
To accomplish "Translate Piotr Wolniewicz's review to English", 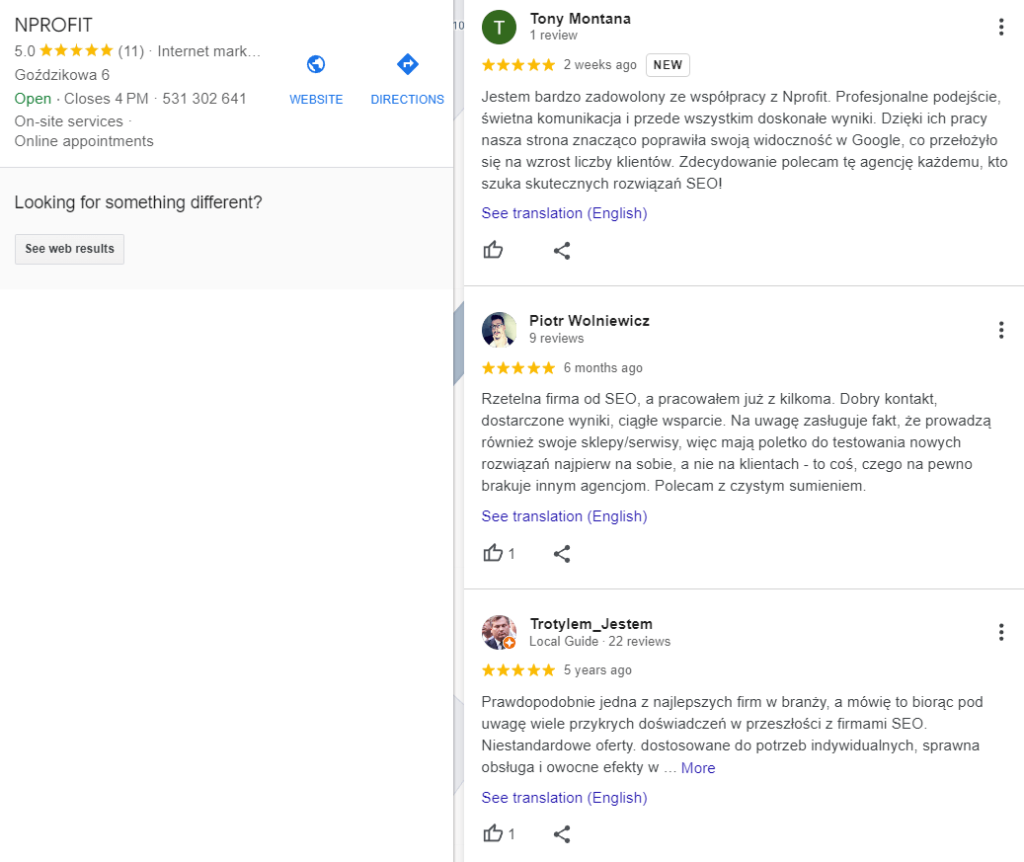I will pyautogui.click(x=564, y=516).
